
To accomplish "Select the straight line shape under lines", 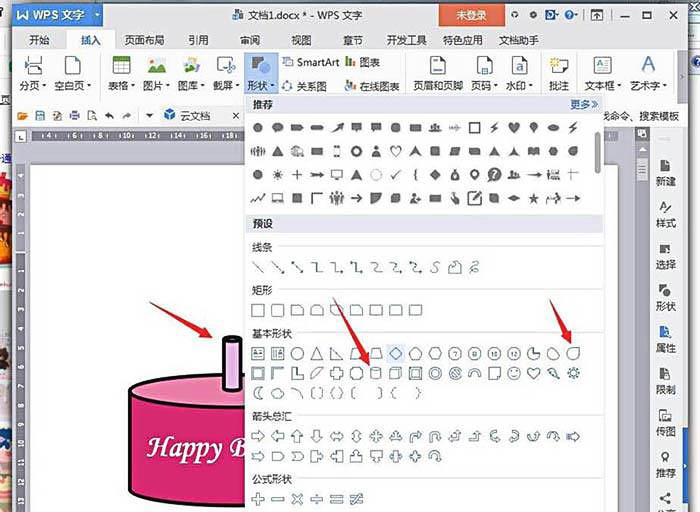I will coord(258,267).
